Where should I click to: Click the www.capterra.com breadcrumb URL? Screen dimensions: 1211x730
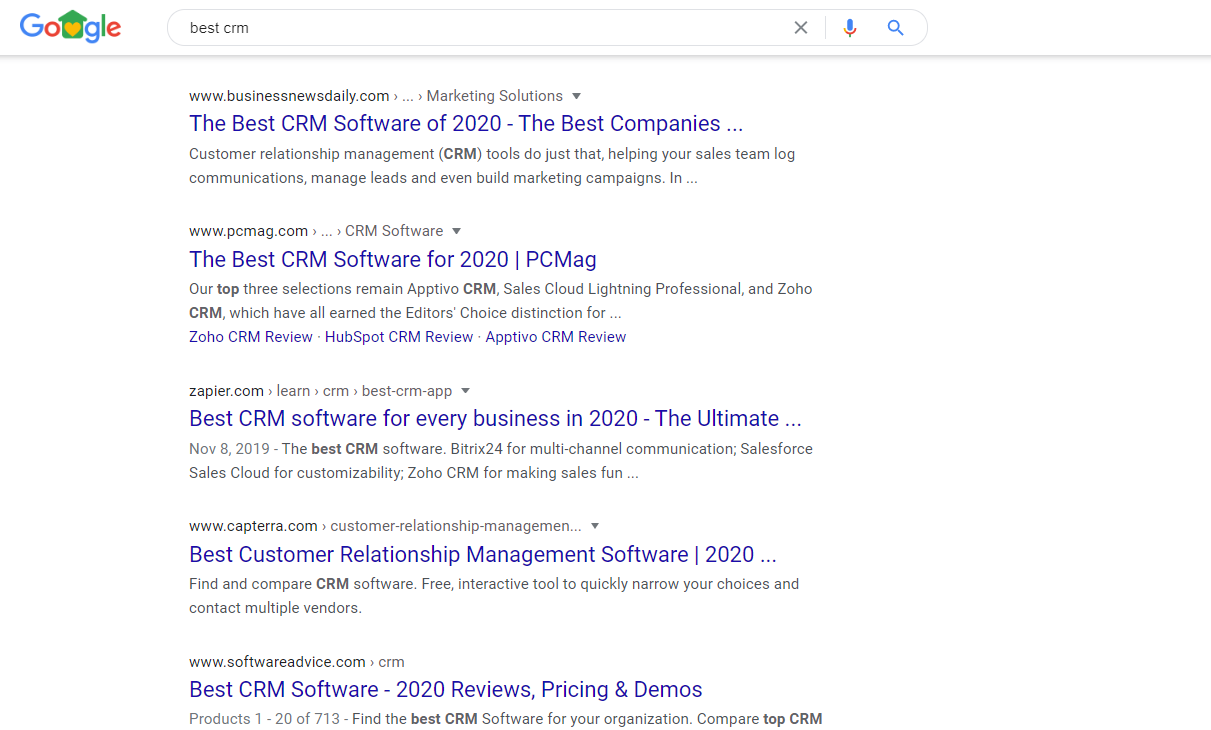pos(253,526)
